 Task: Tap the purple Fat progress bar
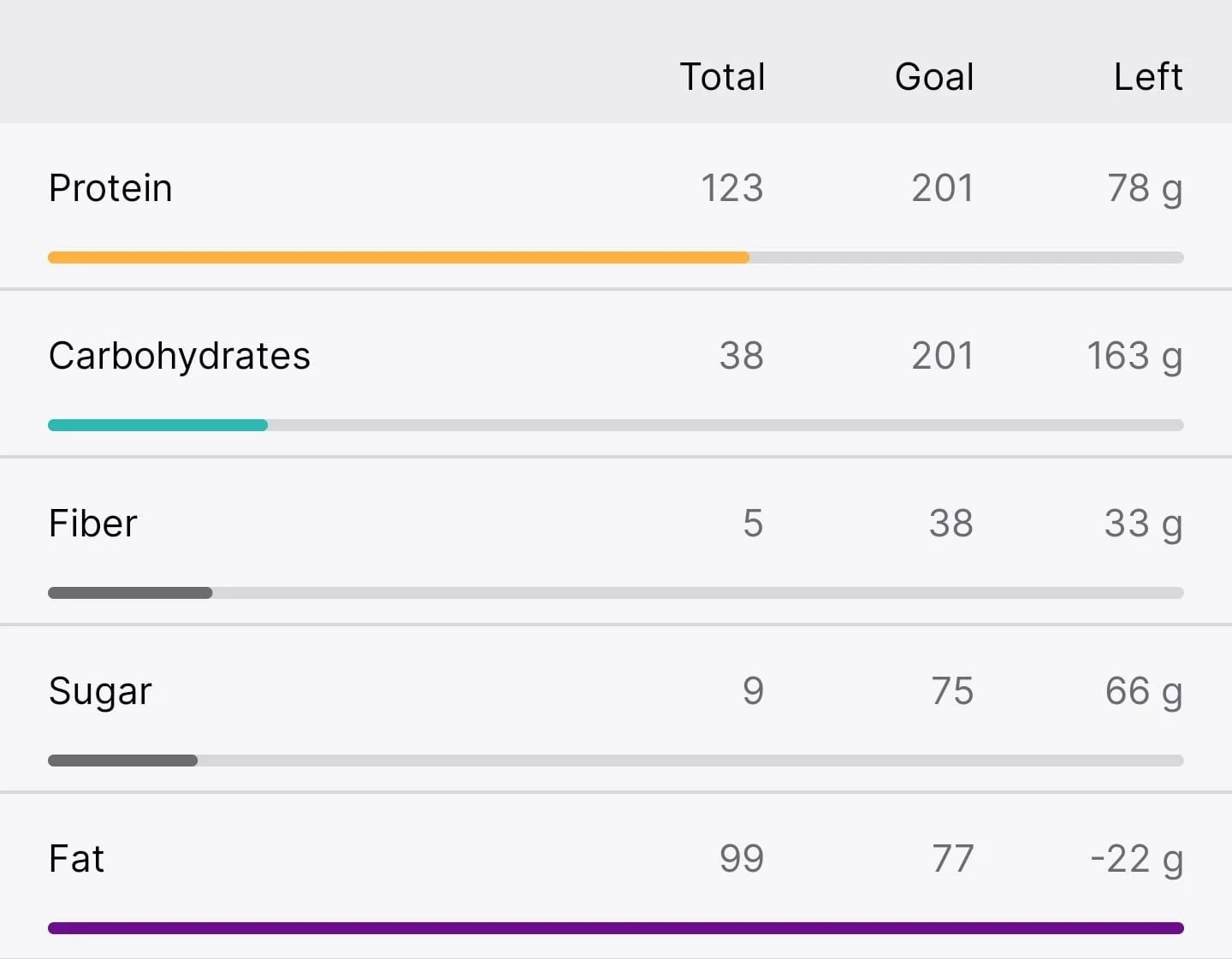point(616,928)
